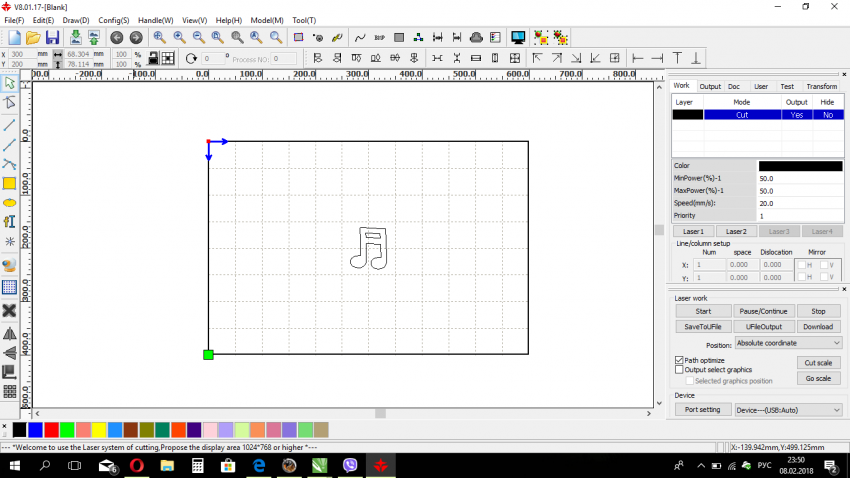850x478 pixels.
Task: Select the rectangle drawing tool
Action: click(10, 183)
